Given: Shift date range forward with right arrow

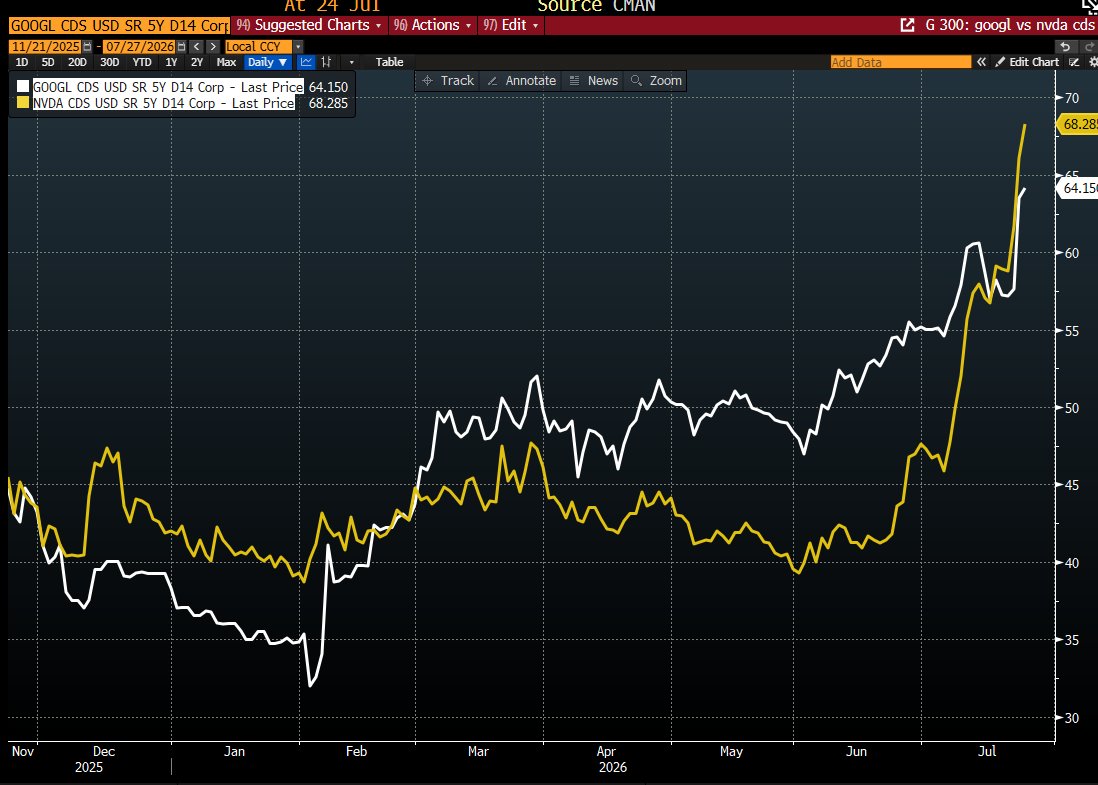Looking at the screenshot, I should coord(213,46).
